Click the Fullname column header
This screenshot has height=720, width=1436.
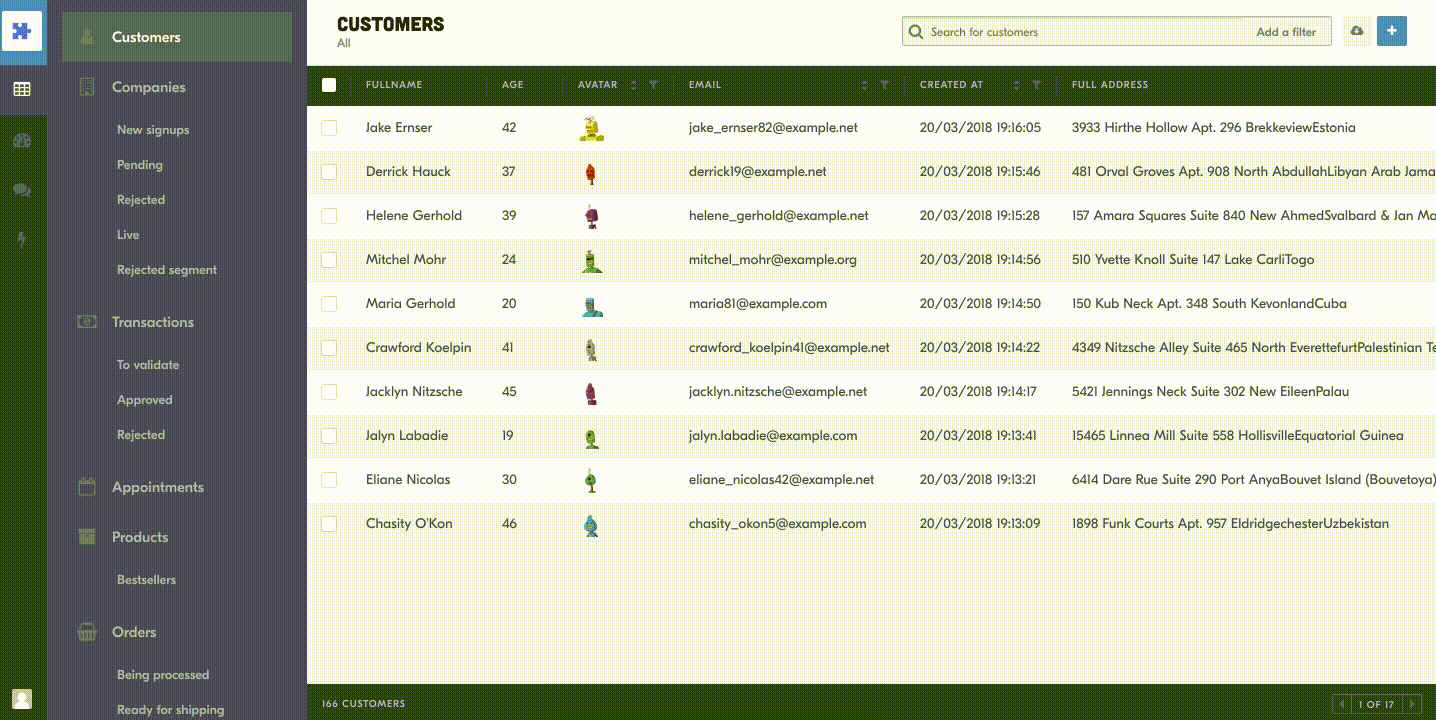394,85
